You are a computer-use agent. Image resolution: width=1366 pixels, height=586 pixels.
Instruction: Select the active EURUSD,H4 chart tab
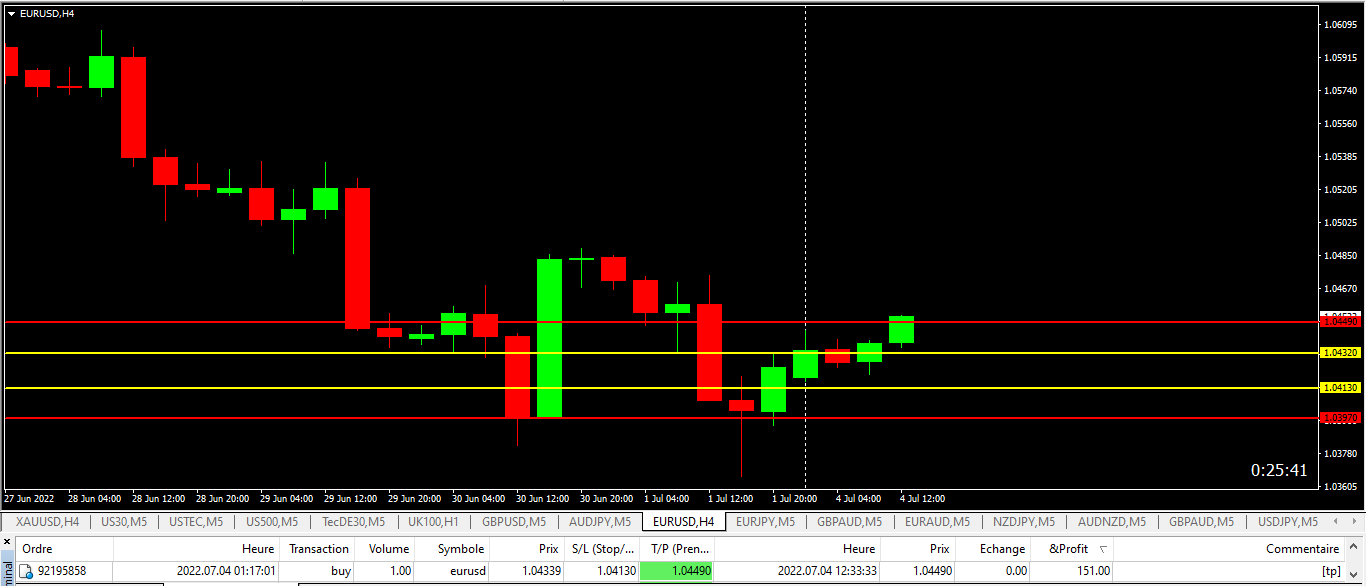tap(683, 522)
